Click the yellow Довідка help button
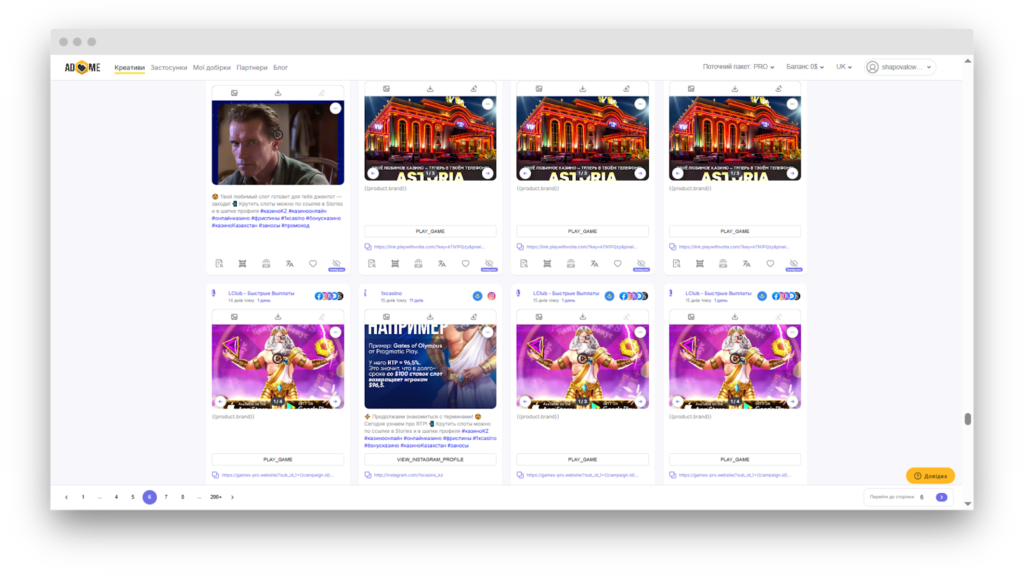Image resolution: width=1024 pixels, height=582 pixels. (x=930, y=476)
